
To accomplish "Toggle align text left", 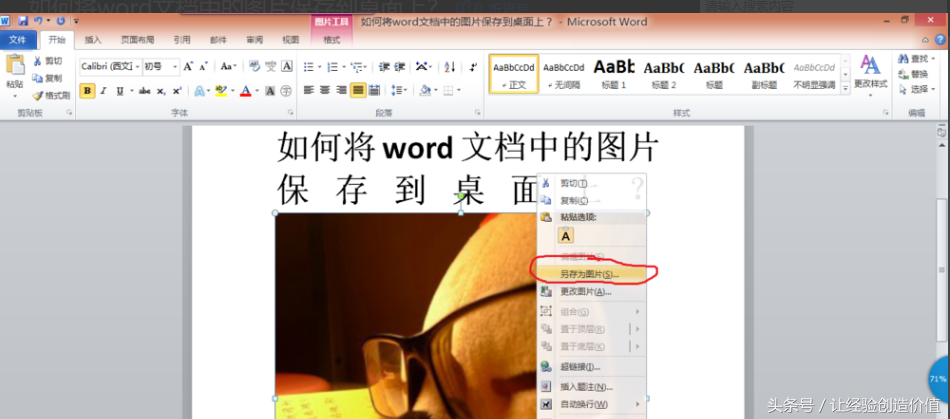I will point(309,91).
